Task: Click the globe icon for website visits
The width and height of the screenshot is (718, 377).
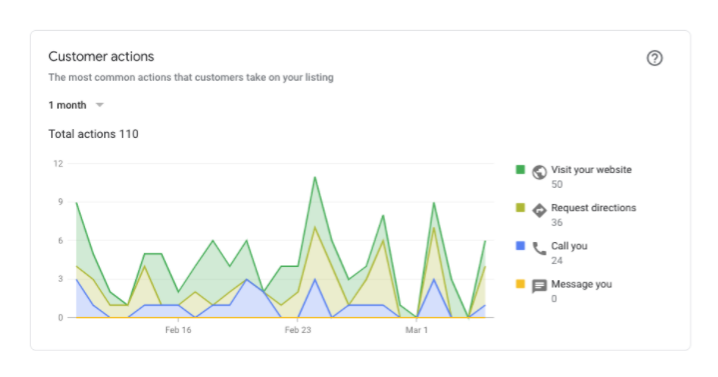Action: pyautogui.click(x=539, y=172)
